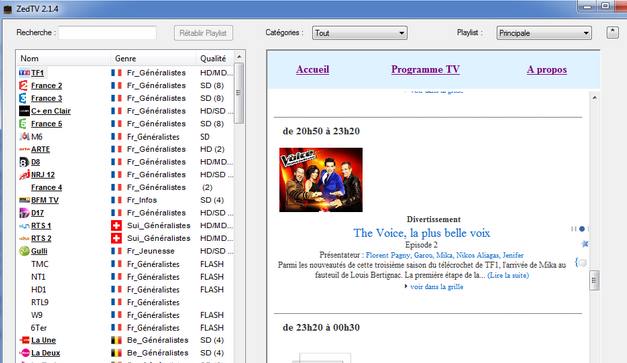Click the Divertissement category label
This screenshot has width=627, height=363.
(x=433, y=219)
